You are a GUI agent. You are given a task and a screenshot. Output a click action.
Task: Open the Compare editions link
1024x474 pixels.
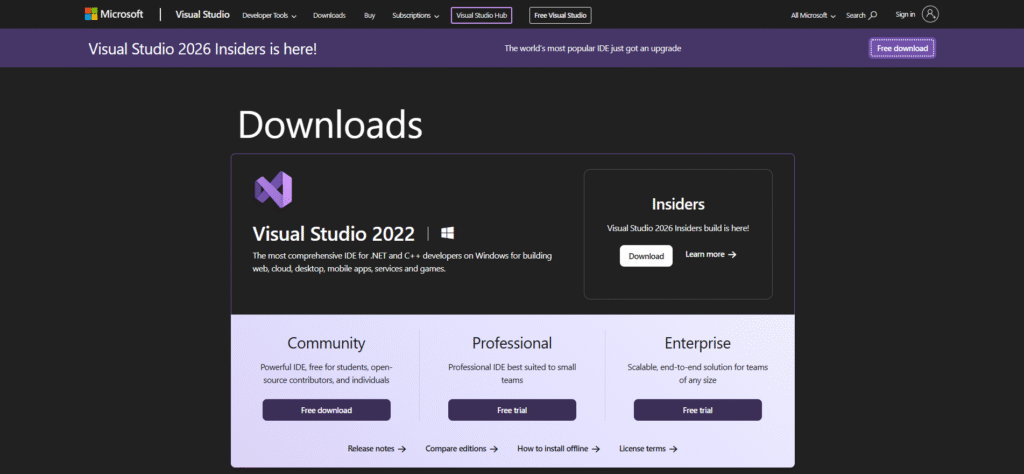tap(461, 449)
